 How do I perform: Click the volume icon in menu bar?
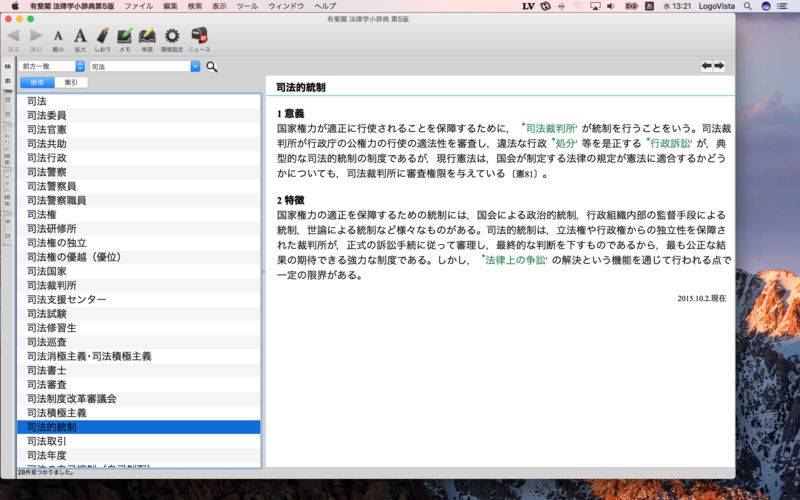pyautogui.click(x=611, y=6)
